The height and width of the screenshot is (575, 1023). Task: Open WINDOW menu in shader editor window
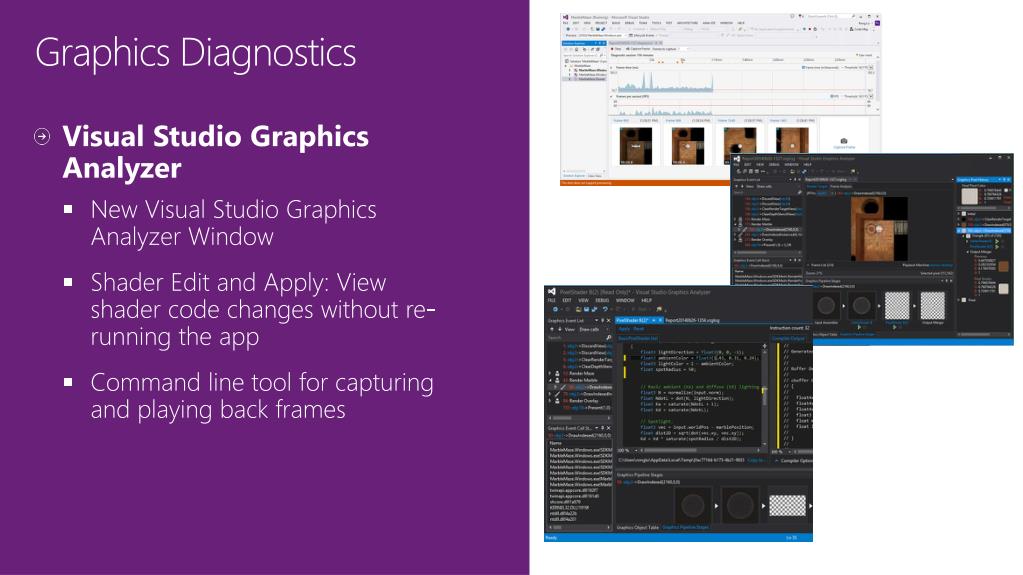625,300
